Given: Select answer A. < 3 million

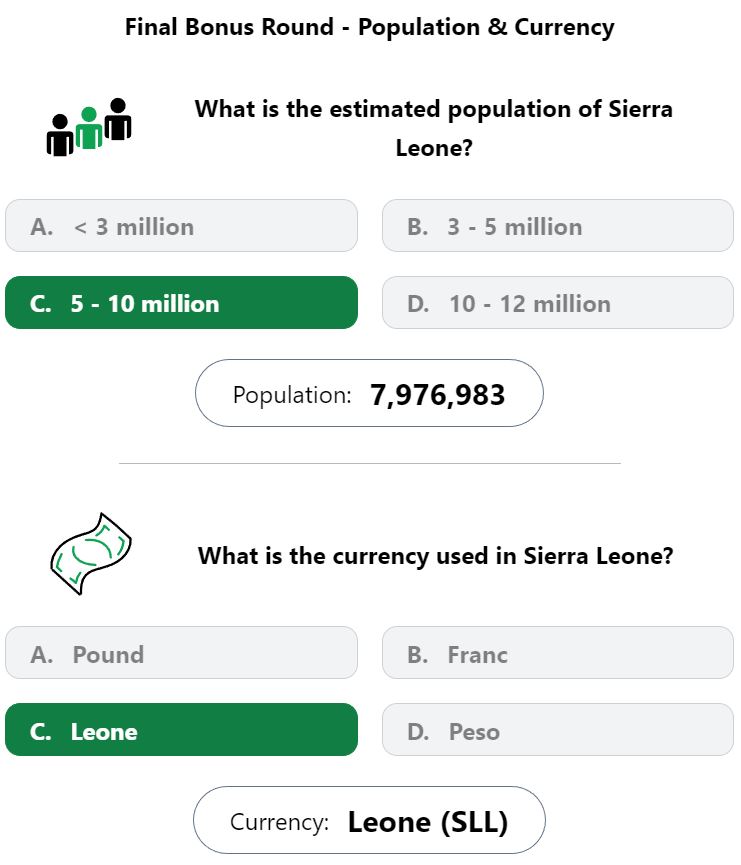Looking at the screenshot, I should click(x=182, y=226).
